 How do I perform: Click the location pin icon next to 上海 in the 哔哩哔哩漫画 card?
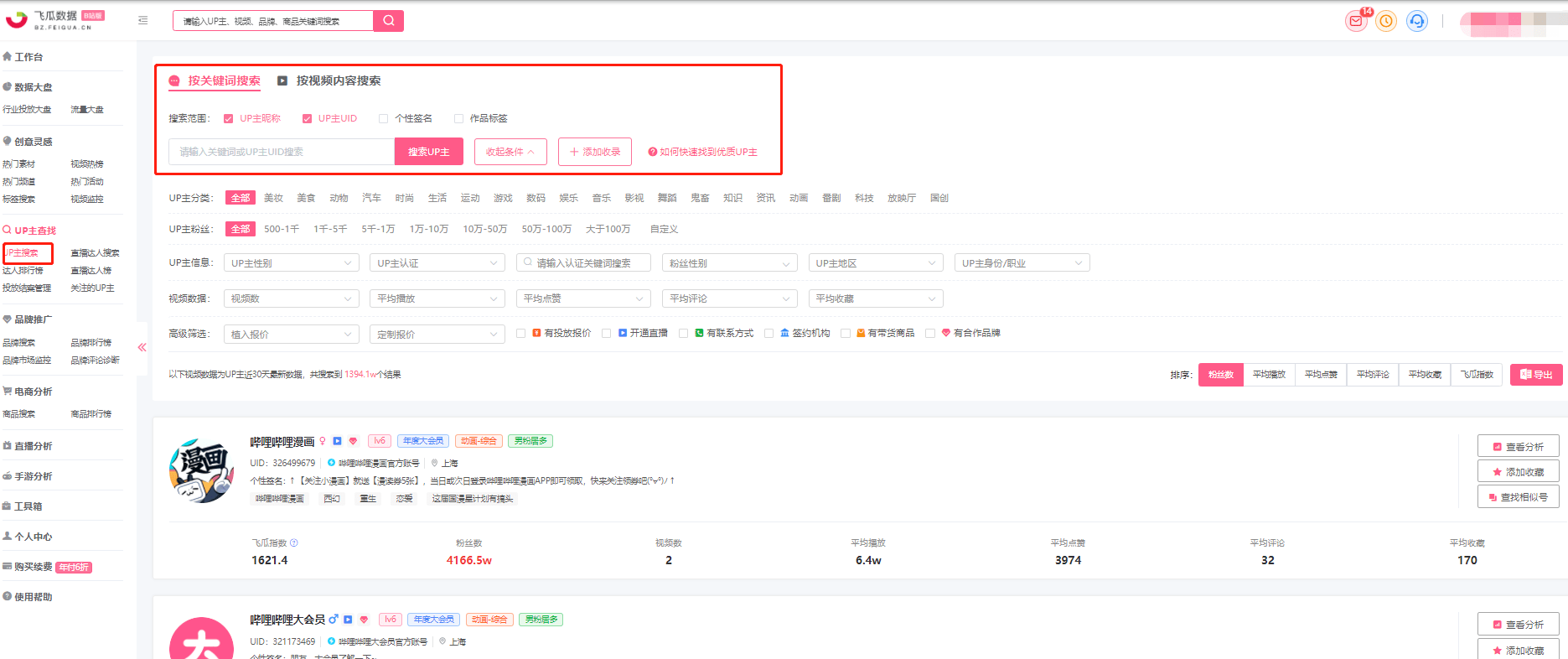click(434, 463)
